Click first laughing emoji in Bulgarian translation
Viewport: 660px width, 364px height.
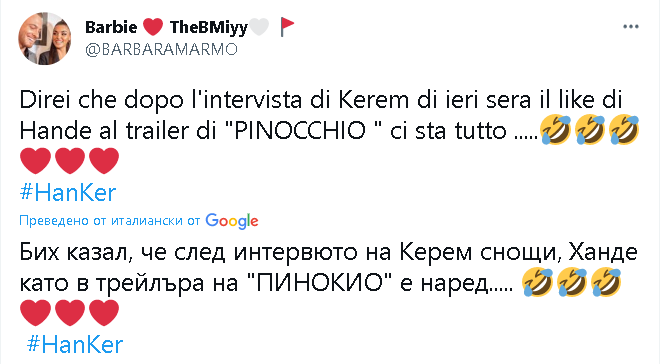pyautogui.click(x=538, y=282)
